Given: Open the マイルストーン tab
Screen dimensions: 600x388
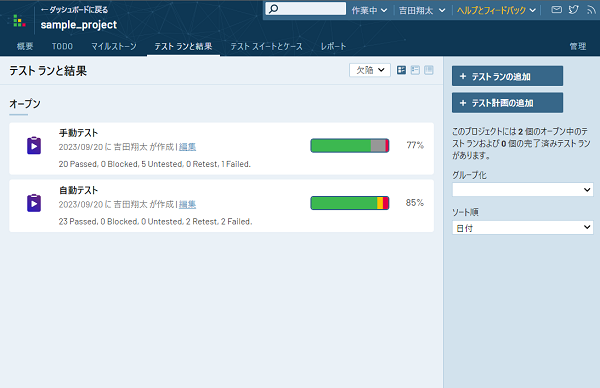Looking at the screenshot, I should [x=114, y=46].
